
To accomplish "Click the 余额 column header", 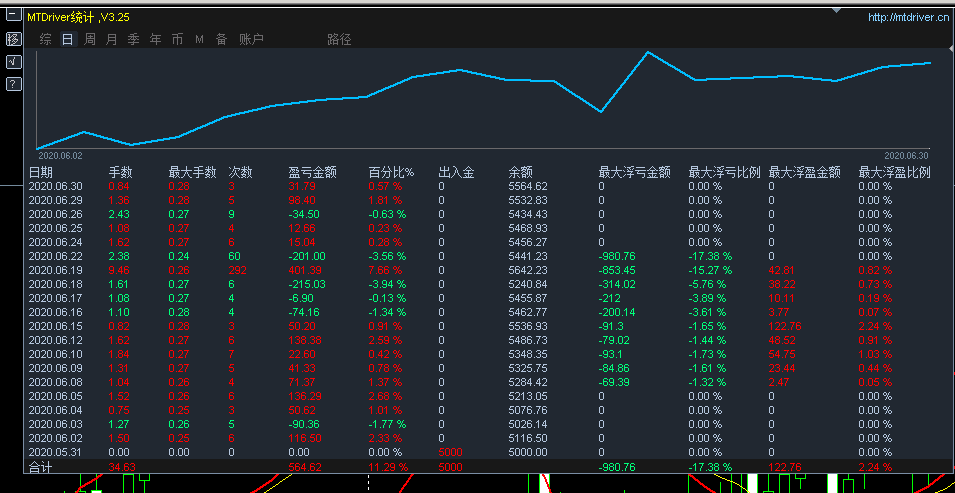I will (x=521, y=172).
